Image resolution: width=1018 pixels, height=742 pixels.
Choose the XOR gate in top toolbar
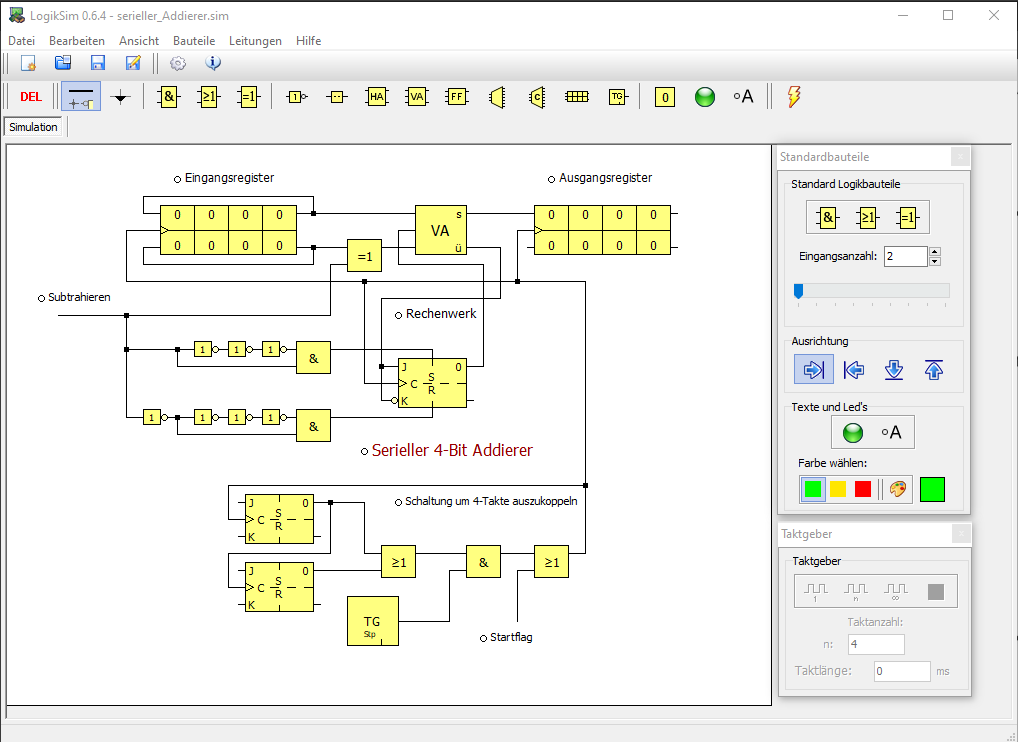249,97
